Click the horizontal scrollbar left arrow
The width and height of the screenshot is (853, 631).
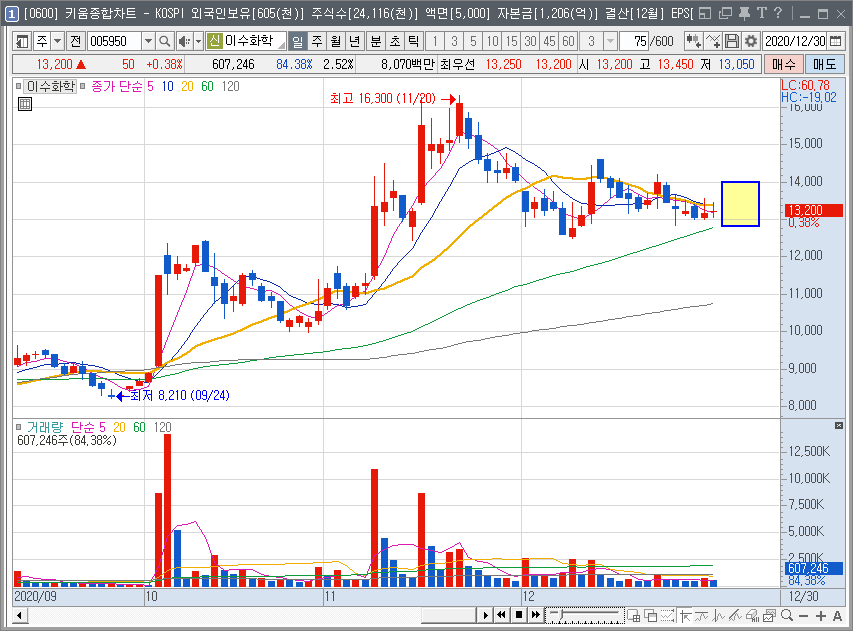click(20, 615)
